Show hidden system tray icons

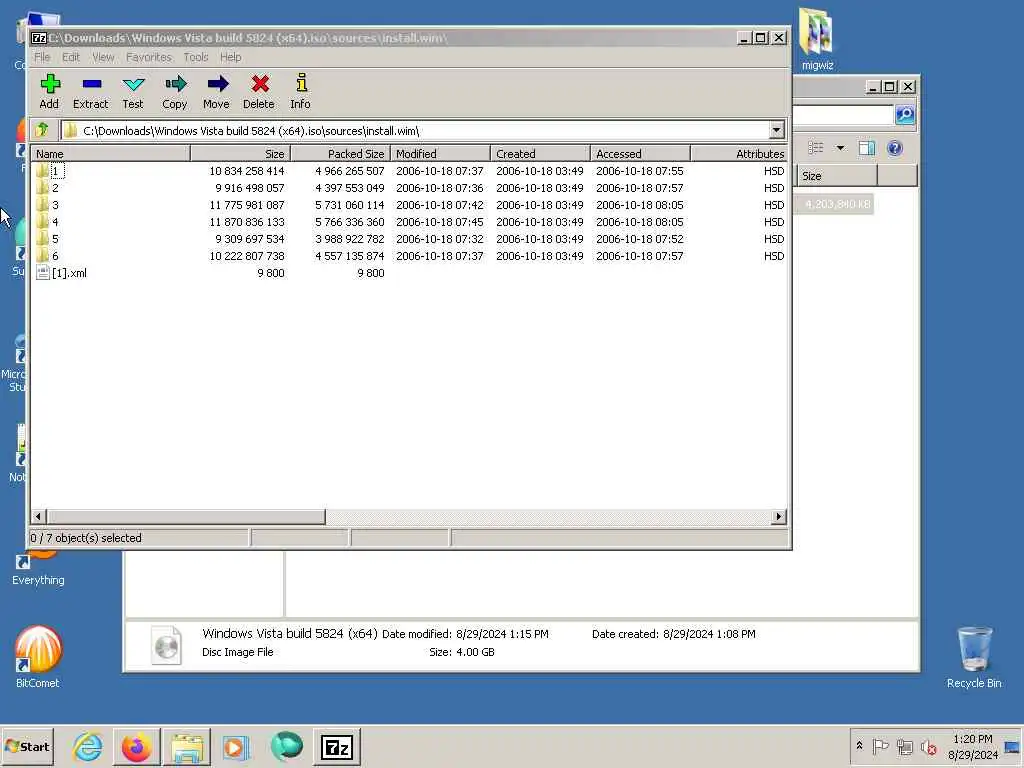click(x=859, y=745)
